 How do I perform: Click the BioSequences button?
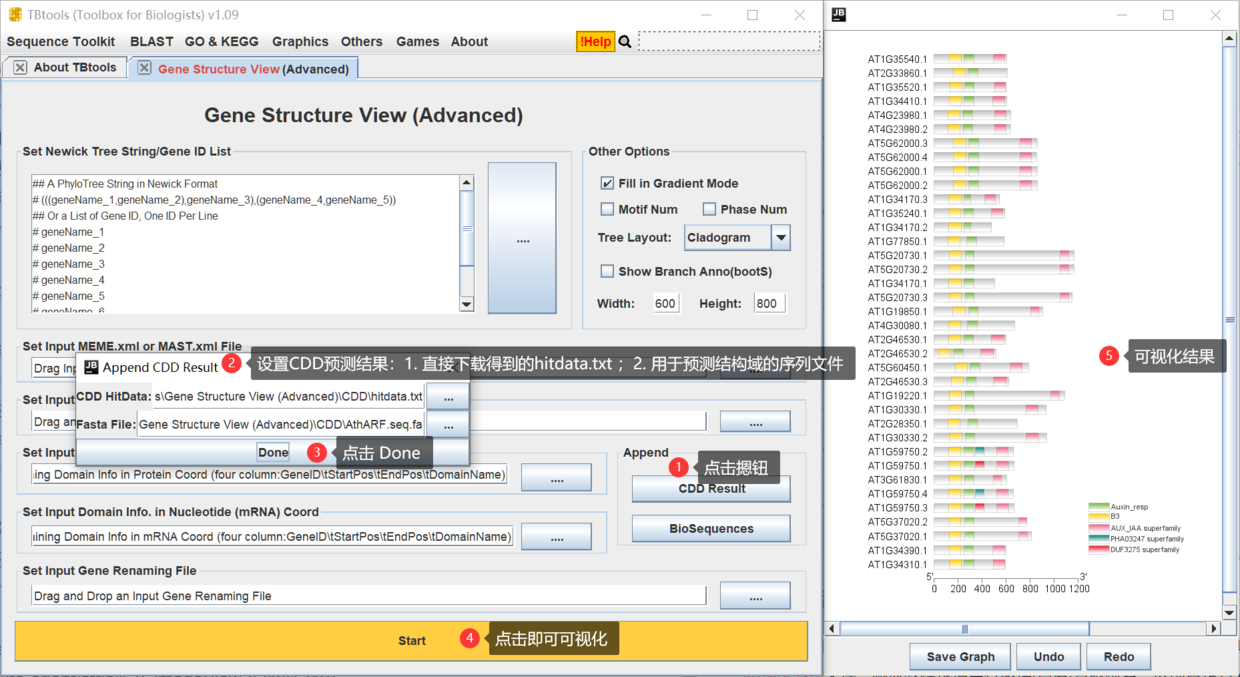pyautogui.click(x=711, y=528)
